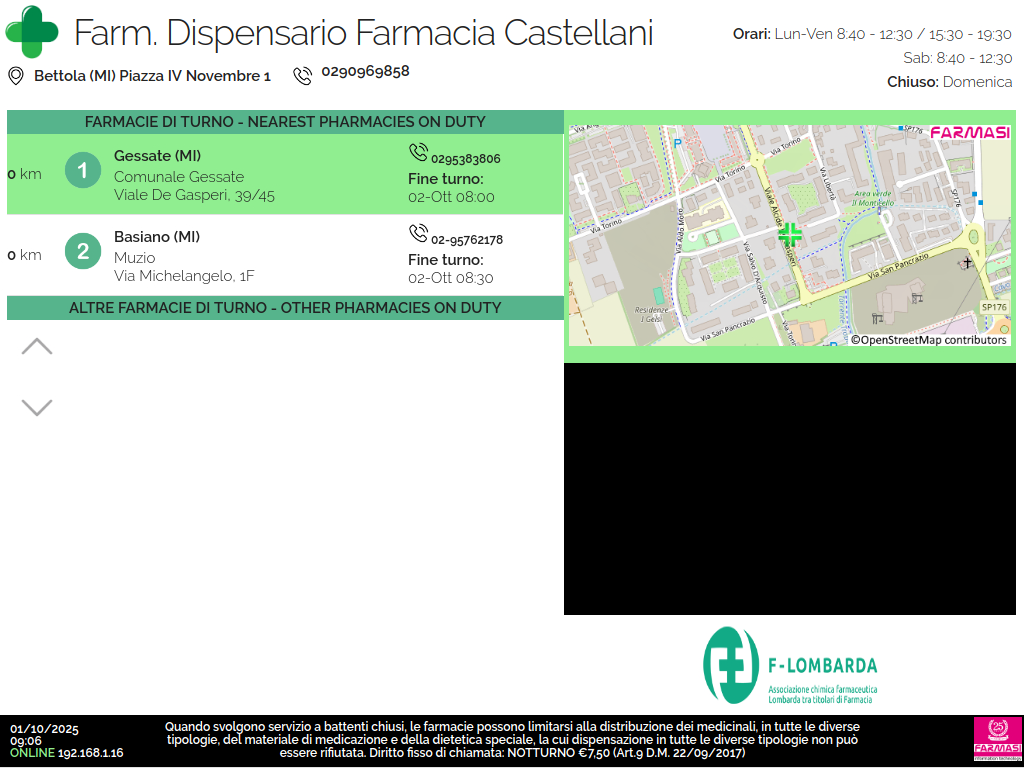Select the number 2 circle badge
Screen dimensions: 1024x768
point(83,251)
